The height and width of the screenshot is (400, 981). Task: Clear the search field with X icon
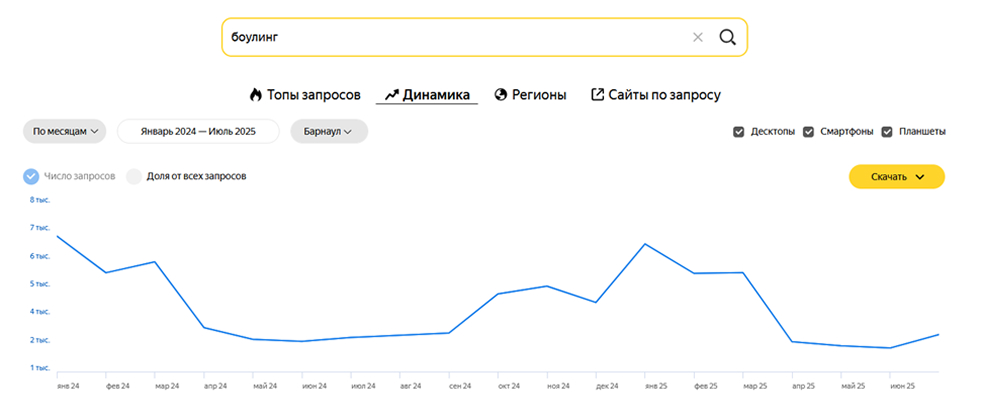click(698, 37)
